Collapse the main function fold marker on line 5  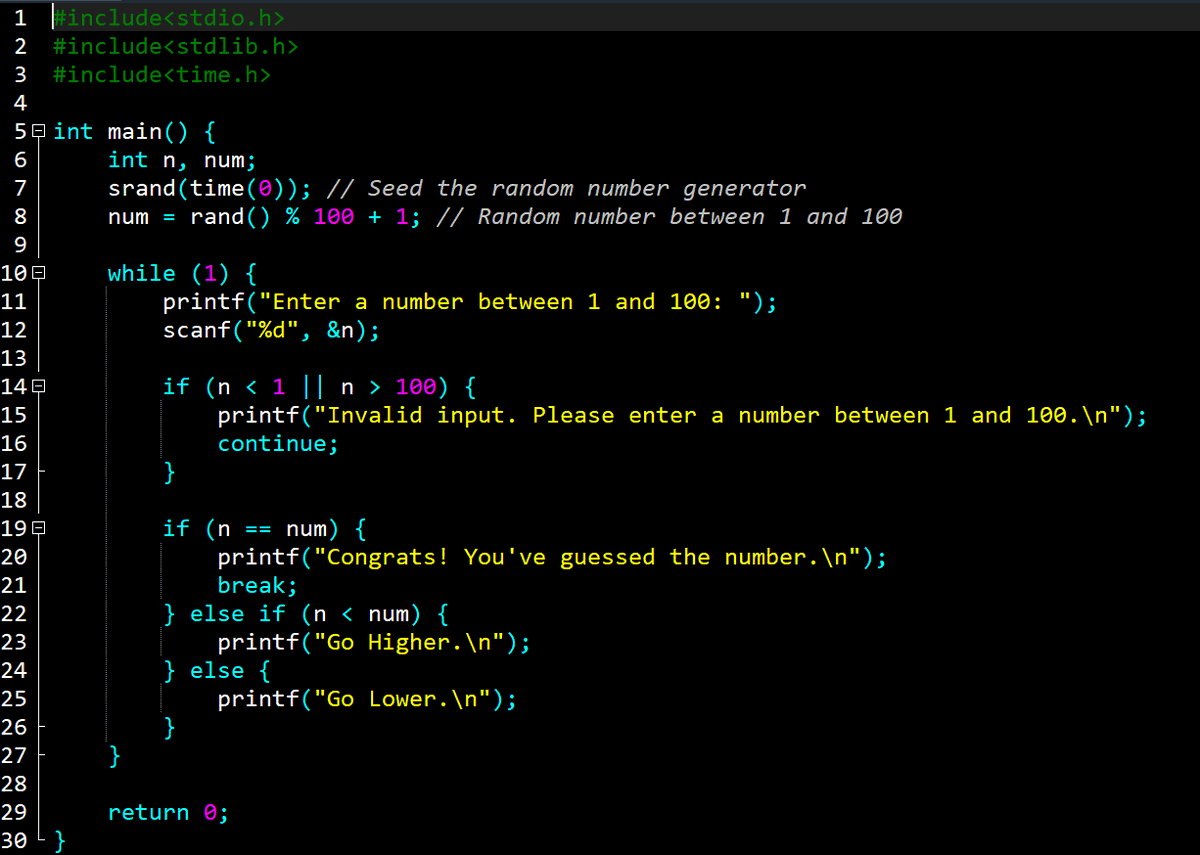click(x=39, y=131)
